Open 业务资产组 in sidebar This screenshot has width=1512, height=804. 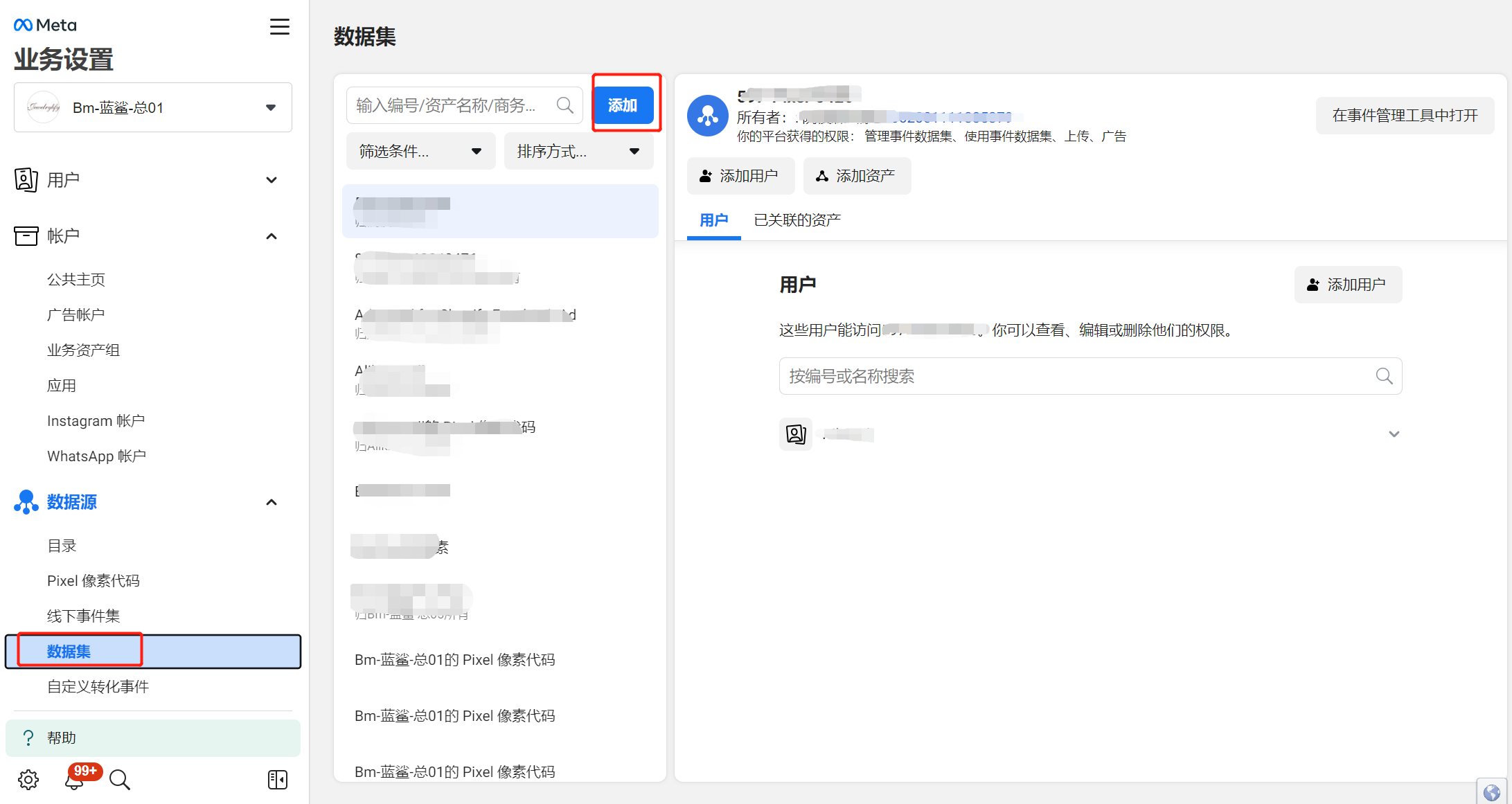(x=83, y=350)
